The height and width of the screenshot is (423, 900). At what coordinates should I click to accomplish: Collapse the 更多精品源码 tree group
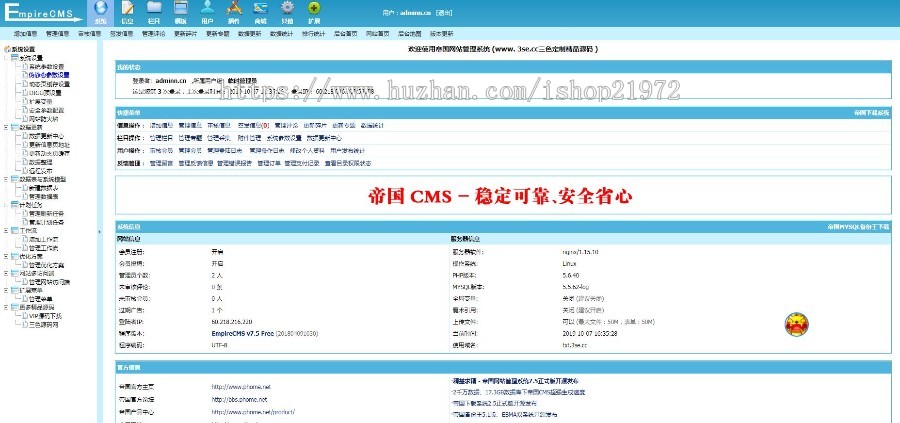[6, 308]
